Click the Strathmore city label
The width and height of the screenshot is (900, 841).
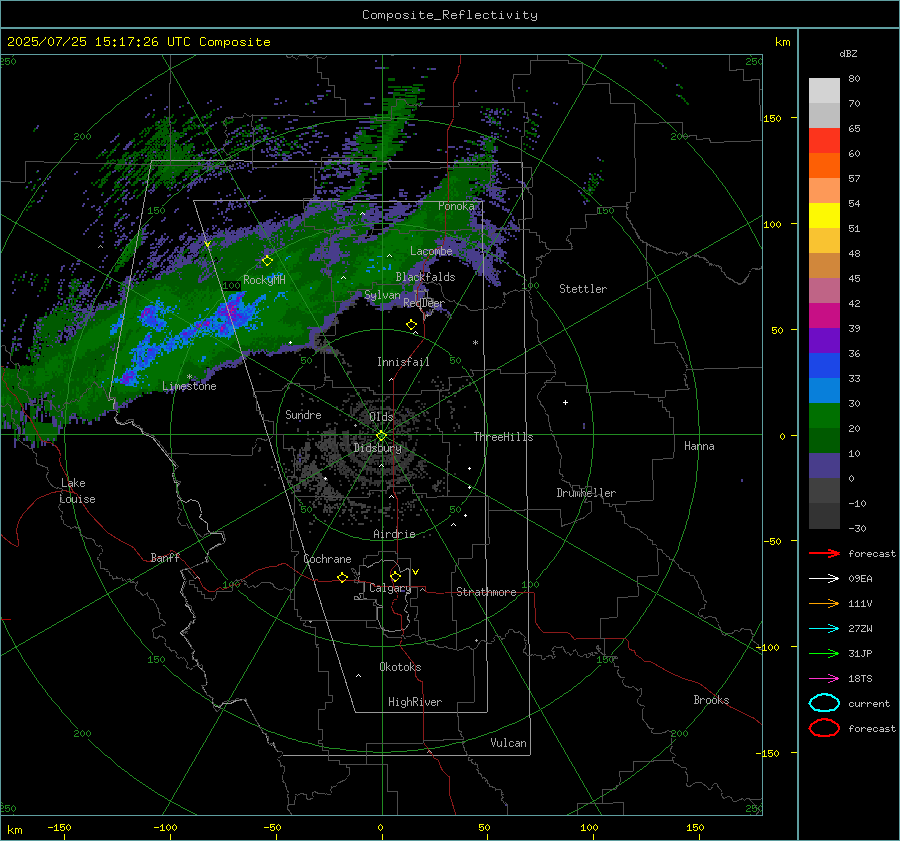point(486,592)
